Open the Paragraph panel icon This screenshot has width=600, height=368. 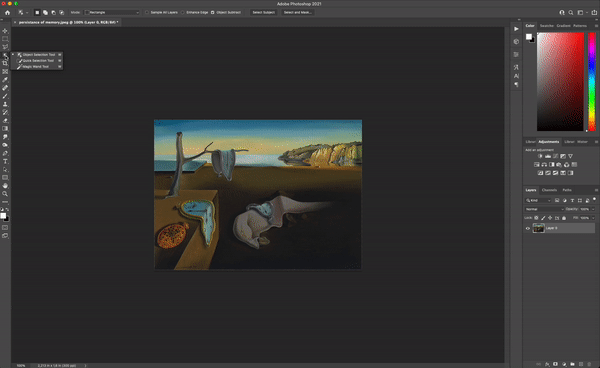(x=516, y=84)
